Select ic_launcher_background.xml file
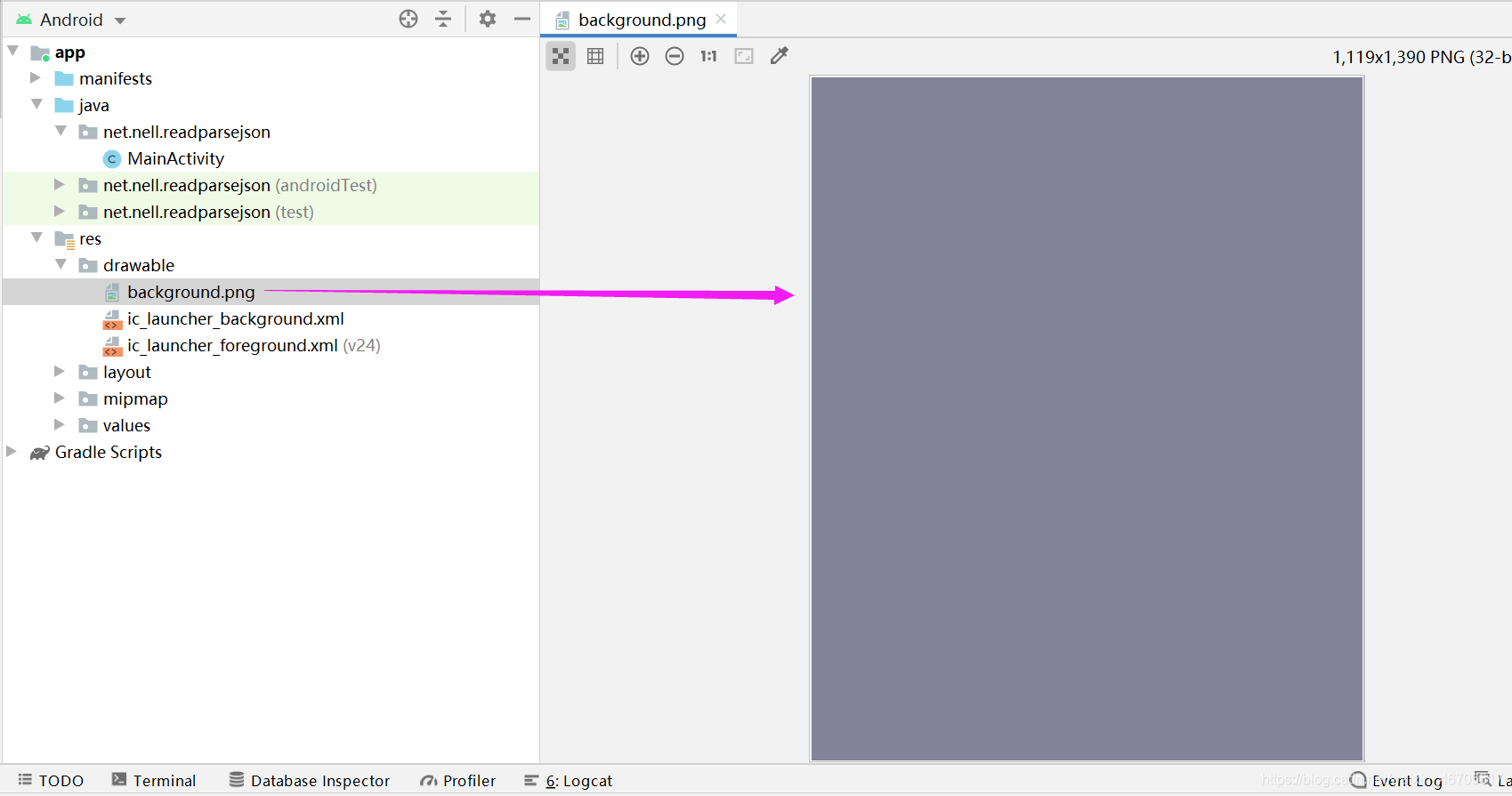Screen dimensions: 1512x796 click(235, 318)
